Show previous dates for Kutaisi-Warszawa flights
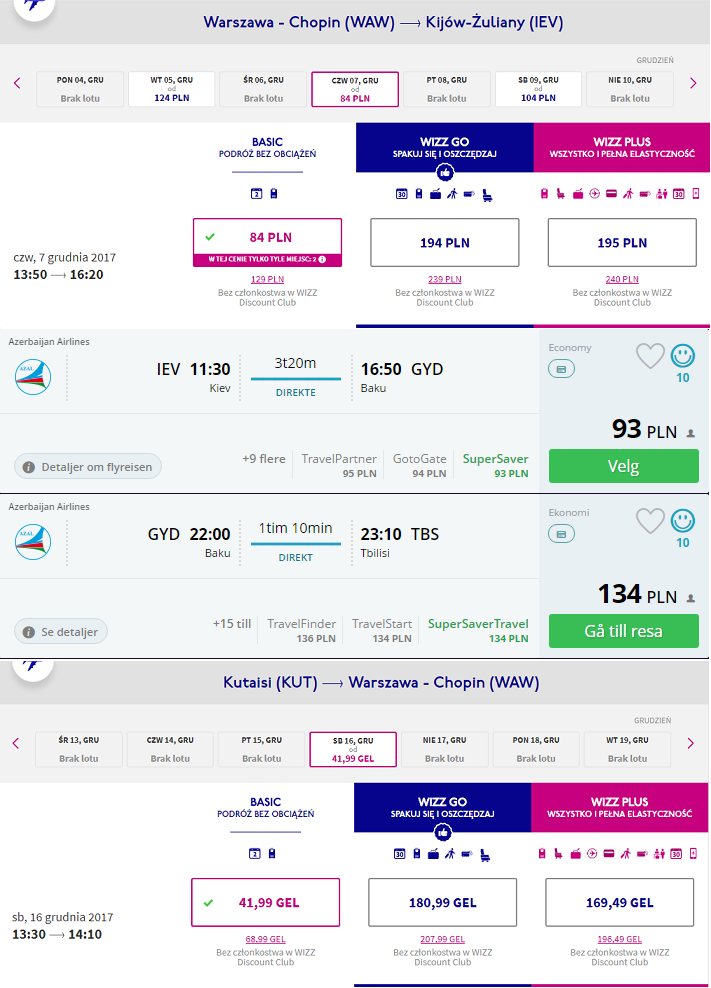 click(16, 744)
